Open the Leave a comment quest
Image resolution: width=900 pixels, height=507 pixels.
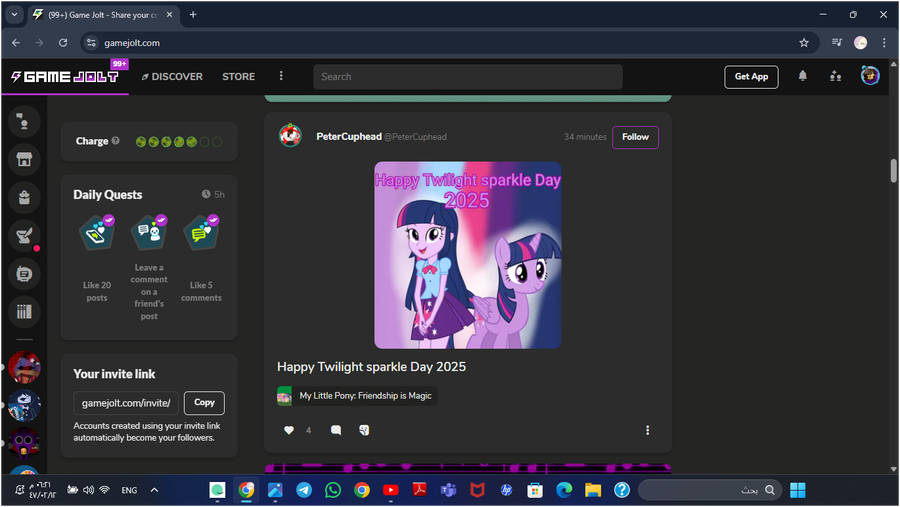tap(149, 267)
